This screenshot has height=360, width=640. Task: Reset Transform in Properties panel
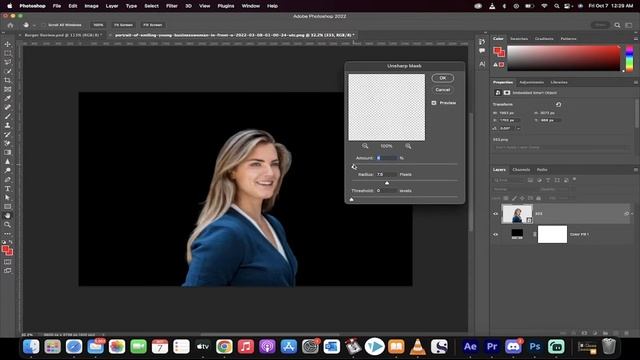[x=558, y=104]
